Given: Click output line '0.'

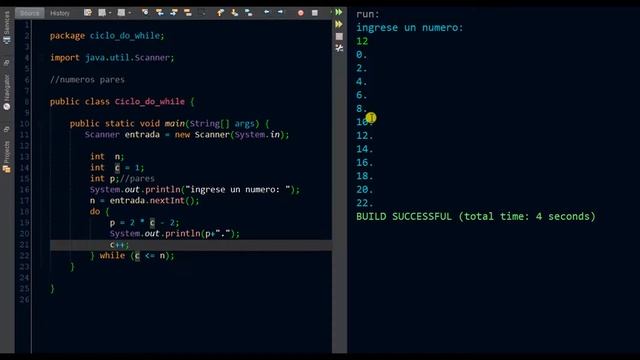Looking at the screenshot, I should (x=361, y=55).
